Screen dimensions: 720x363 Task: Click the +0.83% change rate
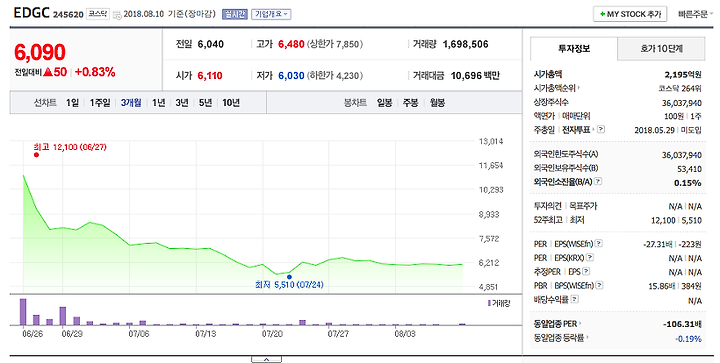click(x=95, y=72)
